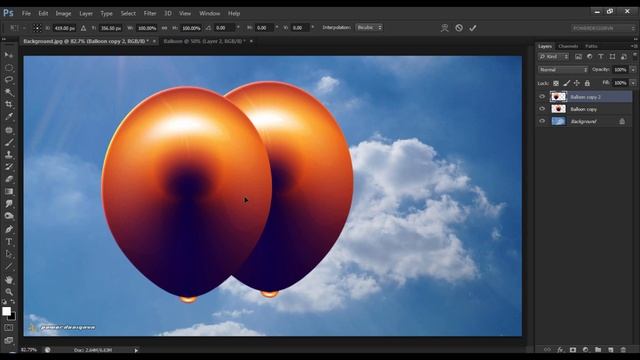
Task: Toggle lock all
Action: (587, 83)
